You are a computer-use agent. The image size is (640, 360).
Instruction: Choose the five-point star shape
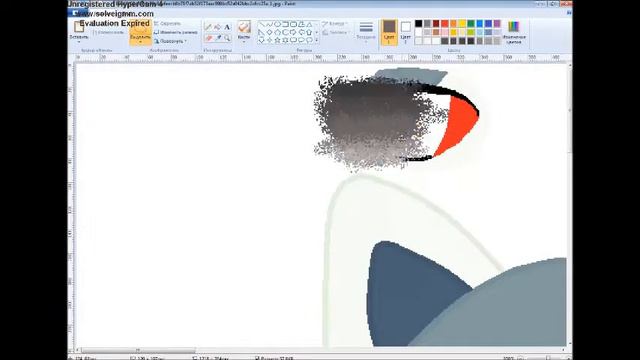(x=277, y=40)
